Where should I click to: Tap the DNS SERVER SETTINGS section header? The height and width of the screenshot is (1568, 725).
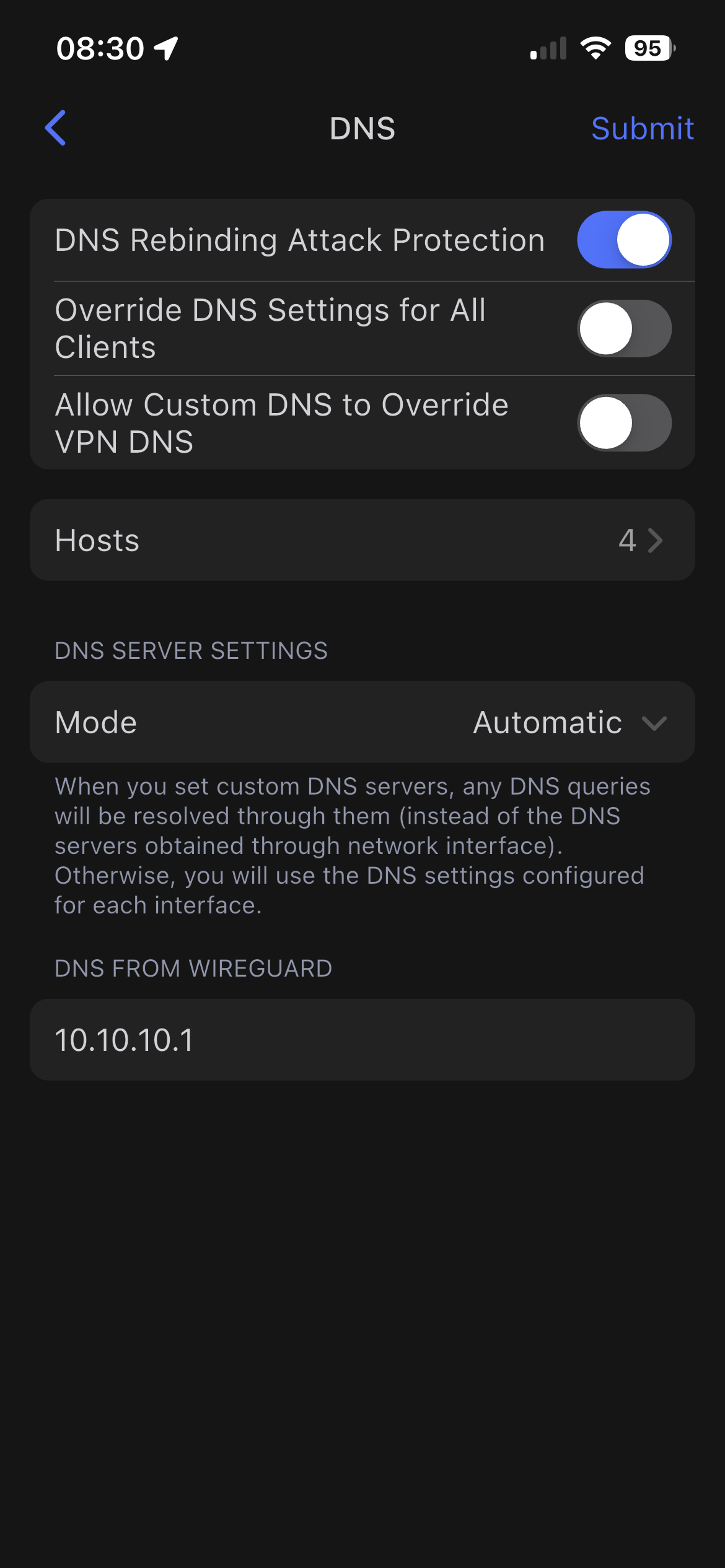pos(191,651)
